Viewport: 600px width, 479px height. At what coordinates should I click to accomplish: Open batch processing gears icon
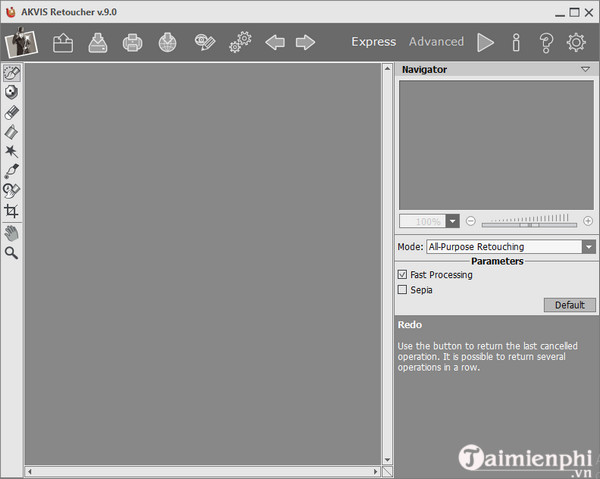(240, 42)
